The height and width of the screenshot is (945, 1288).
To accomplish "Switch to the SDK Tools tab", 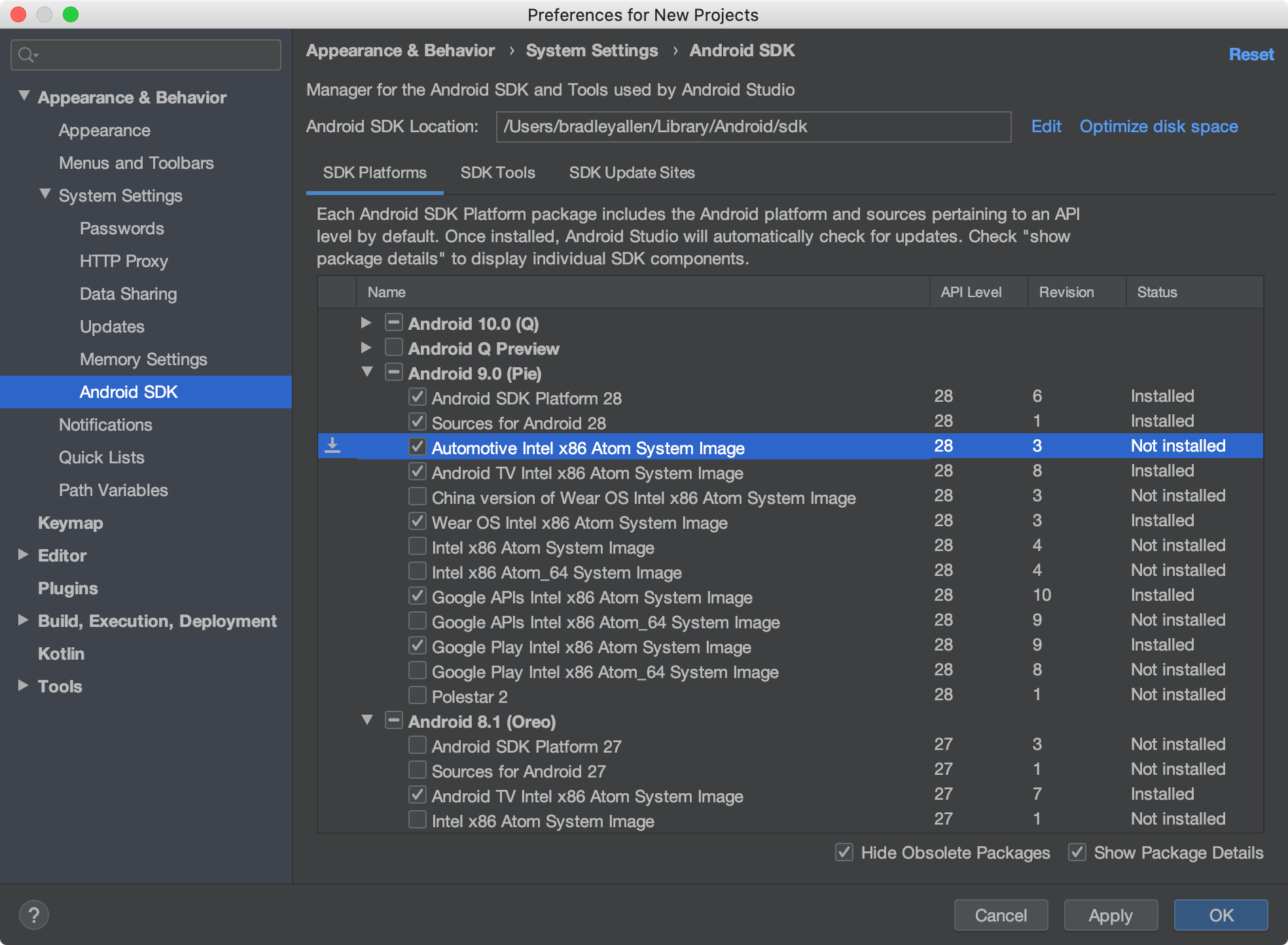I will point(497,173).
